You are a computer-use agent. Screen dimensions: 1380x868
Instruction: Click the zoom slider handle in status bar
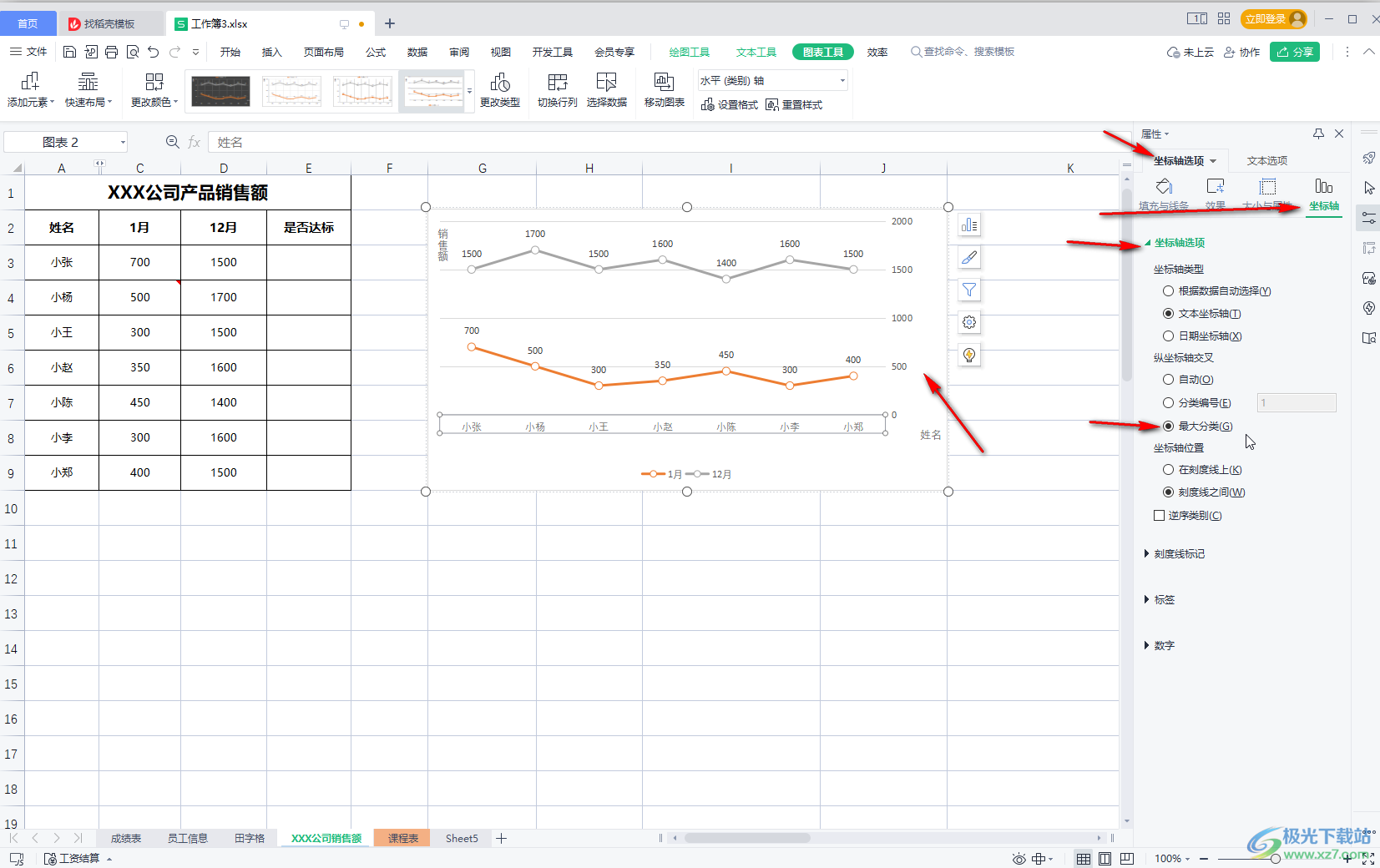[x=1275, y=859]
